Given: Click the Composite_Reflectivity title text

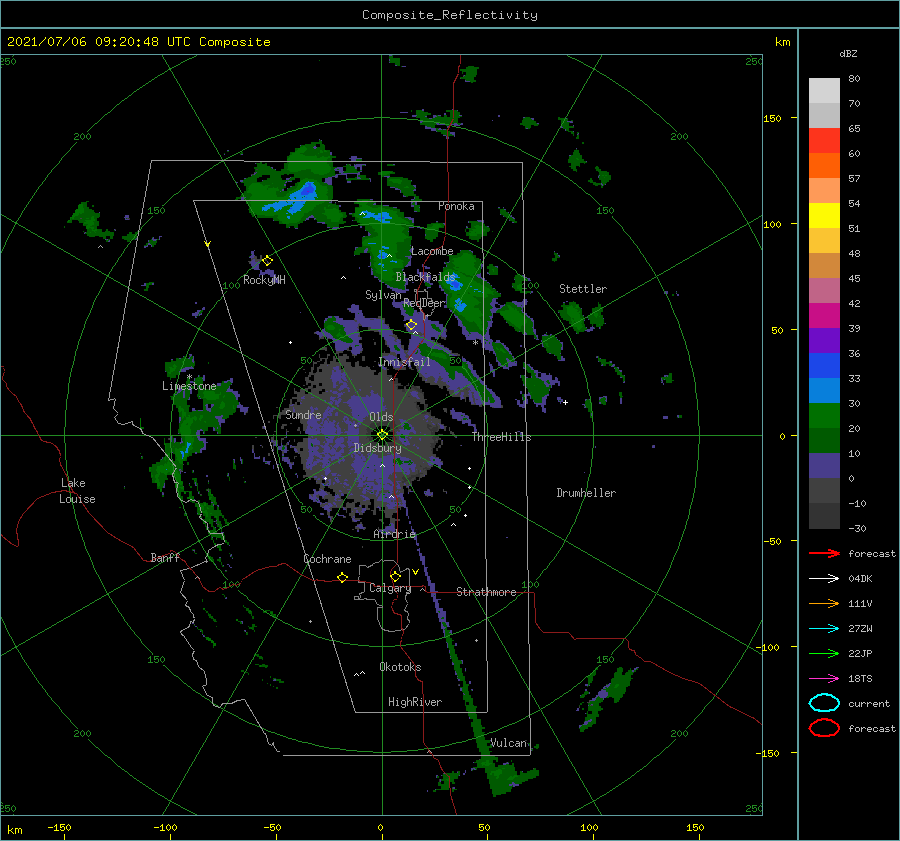Looking at the screenshot, I should [450, 15].
